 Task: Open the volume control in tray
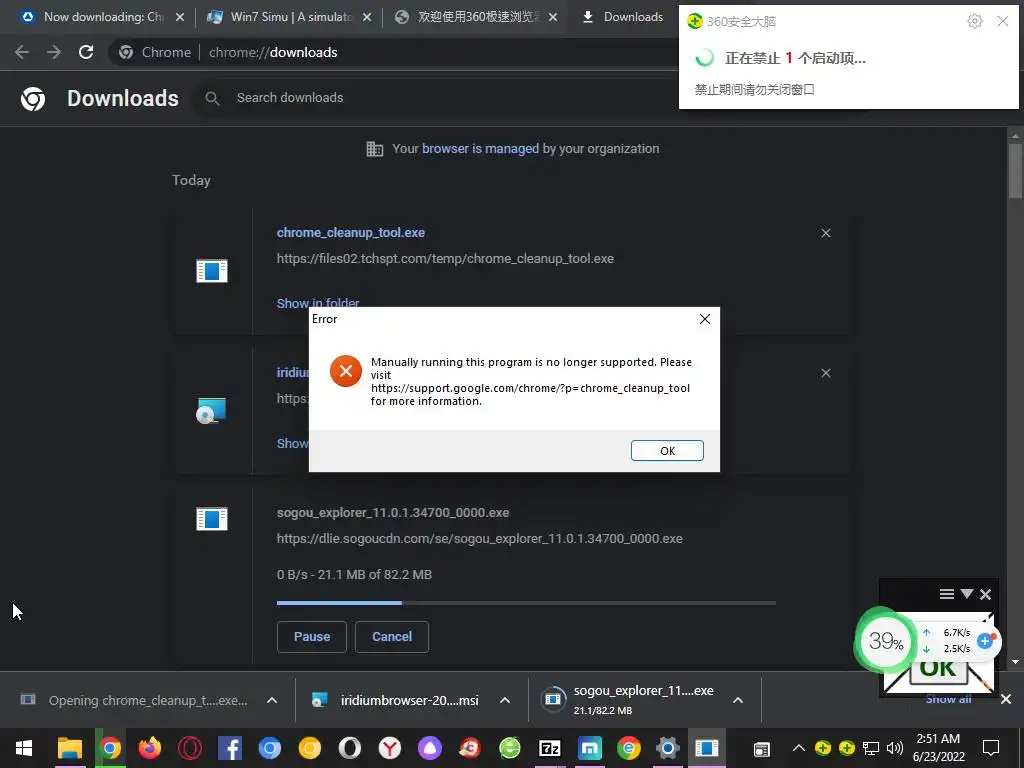[x=895, y=748]
